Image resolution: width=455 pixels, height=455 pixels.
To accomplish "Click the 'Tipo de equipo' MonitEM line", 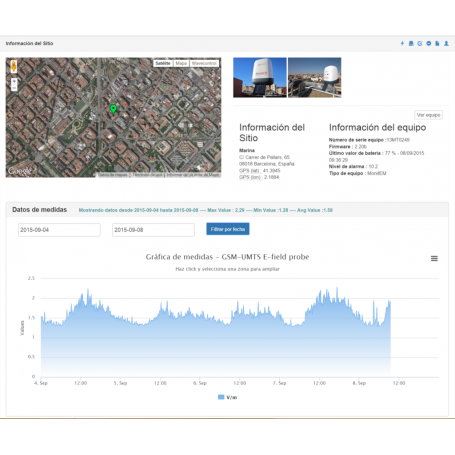I will point(357,173).
